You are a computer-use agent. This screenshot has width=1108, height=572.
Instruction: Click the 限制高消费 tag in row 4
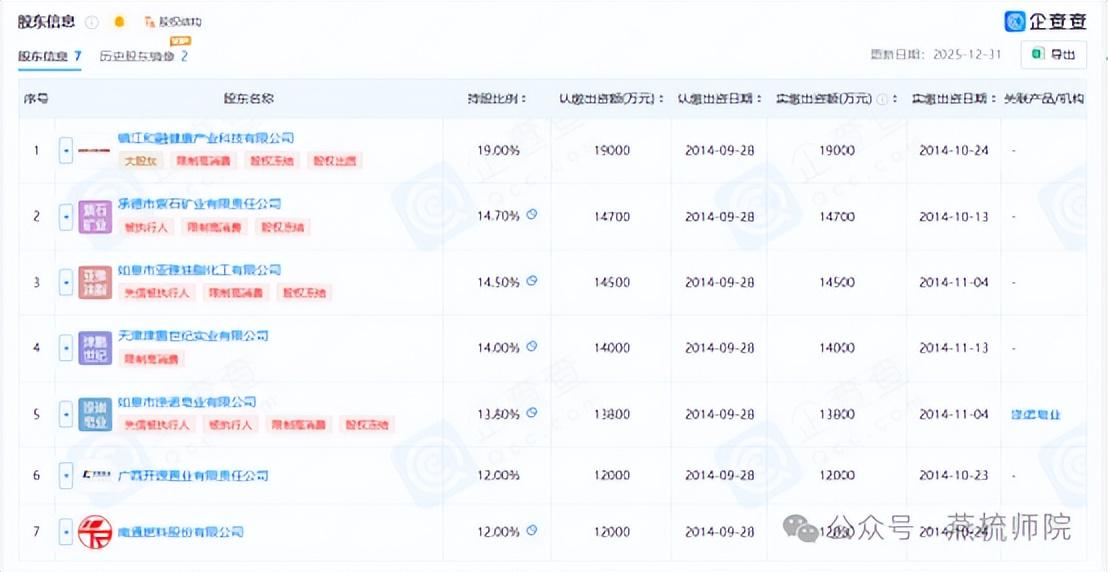[151, 359]
